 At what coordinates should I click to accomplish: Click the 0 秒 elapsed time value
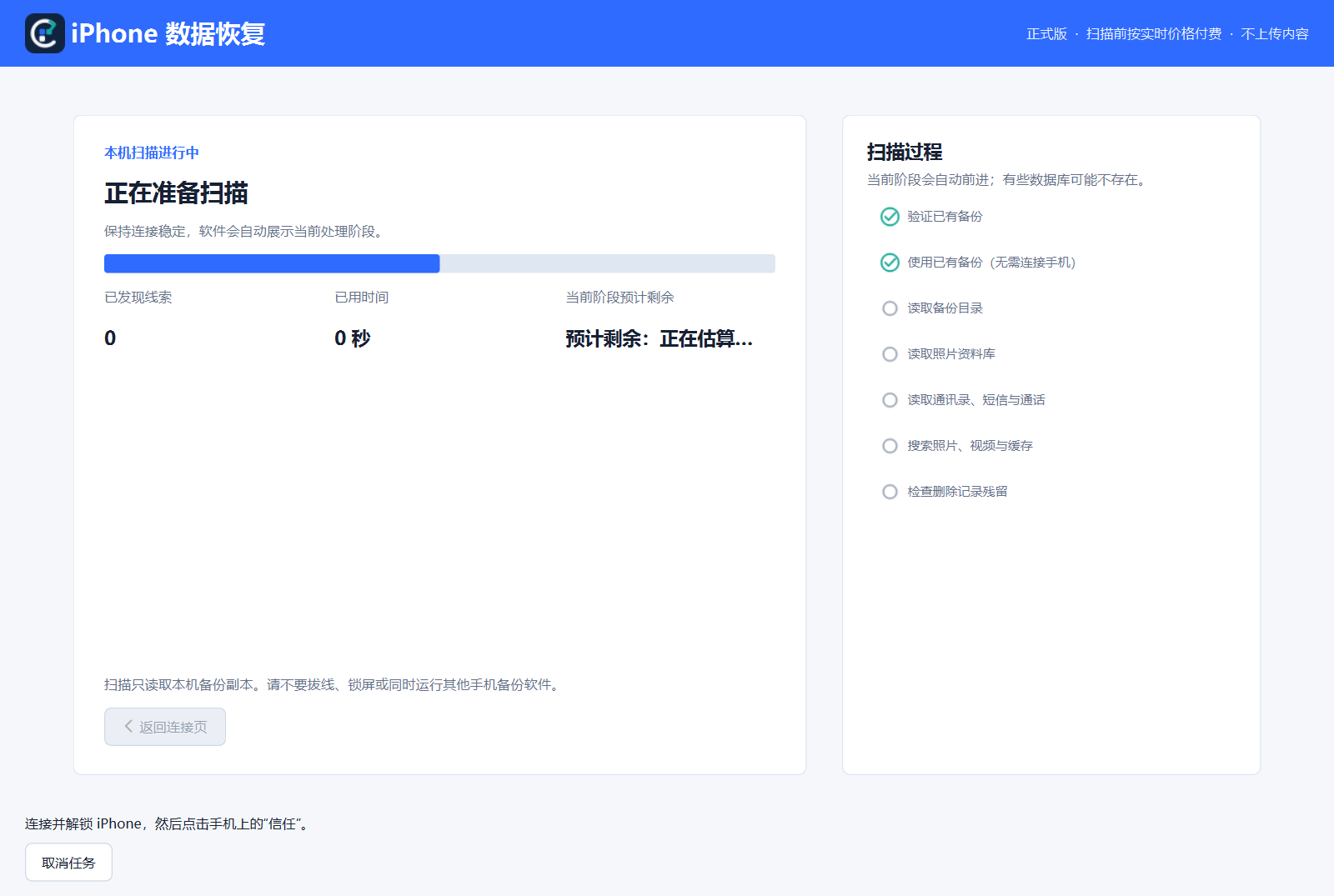[x=353, y=338]
